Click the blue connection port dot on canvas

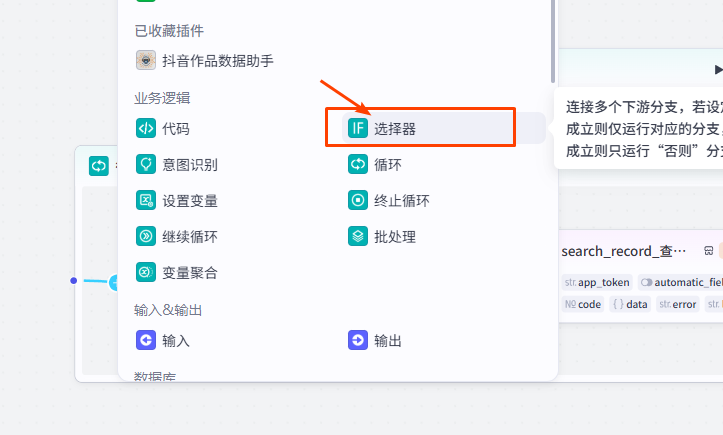pyautogui.click(x=73, y=280)
